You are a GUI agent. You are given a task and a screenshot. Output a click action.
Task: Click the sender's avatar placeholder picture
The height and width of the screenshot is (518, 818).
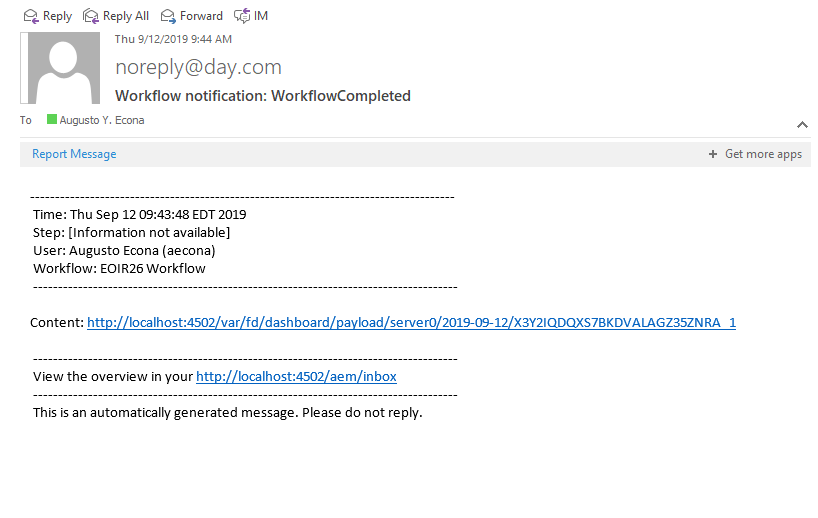click(x=60, y=68)
